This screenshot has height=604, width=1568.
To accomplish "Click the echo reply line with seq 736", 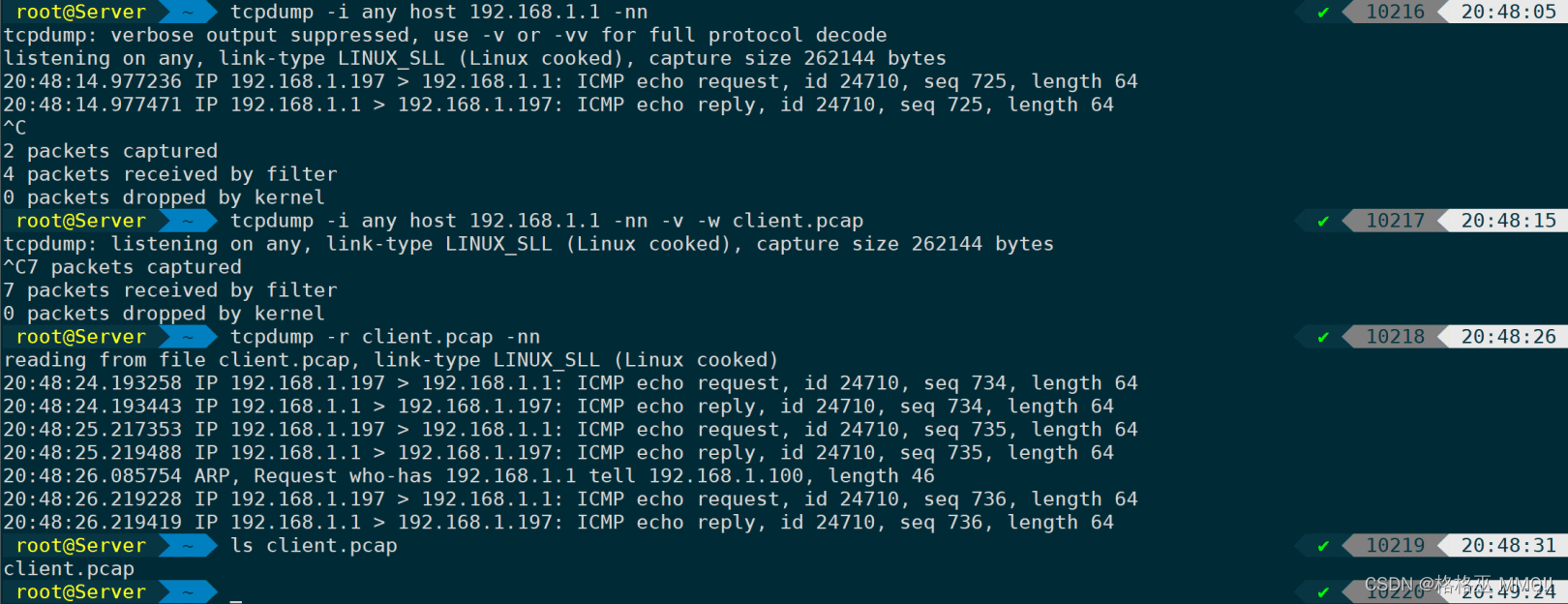I will pos(558,523).
